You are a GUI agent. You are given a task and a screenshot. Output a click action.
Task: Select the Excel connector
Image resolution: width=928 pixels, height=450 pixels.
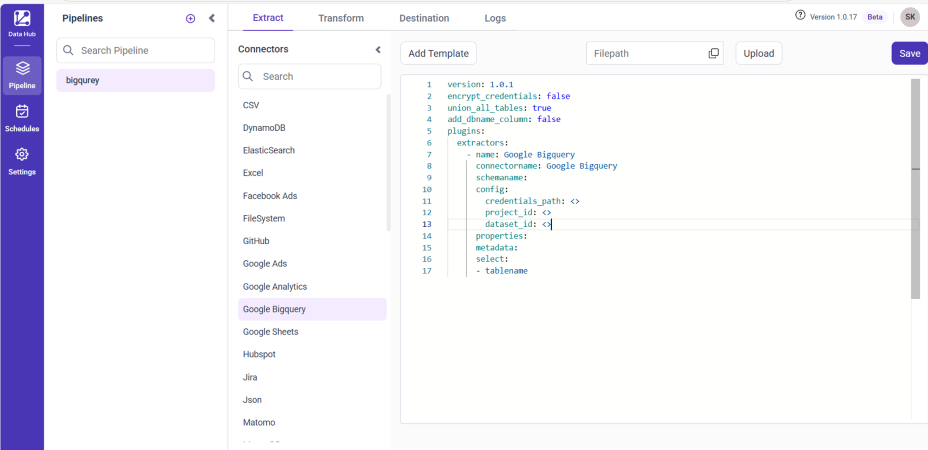[x=312, y=173]
